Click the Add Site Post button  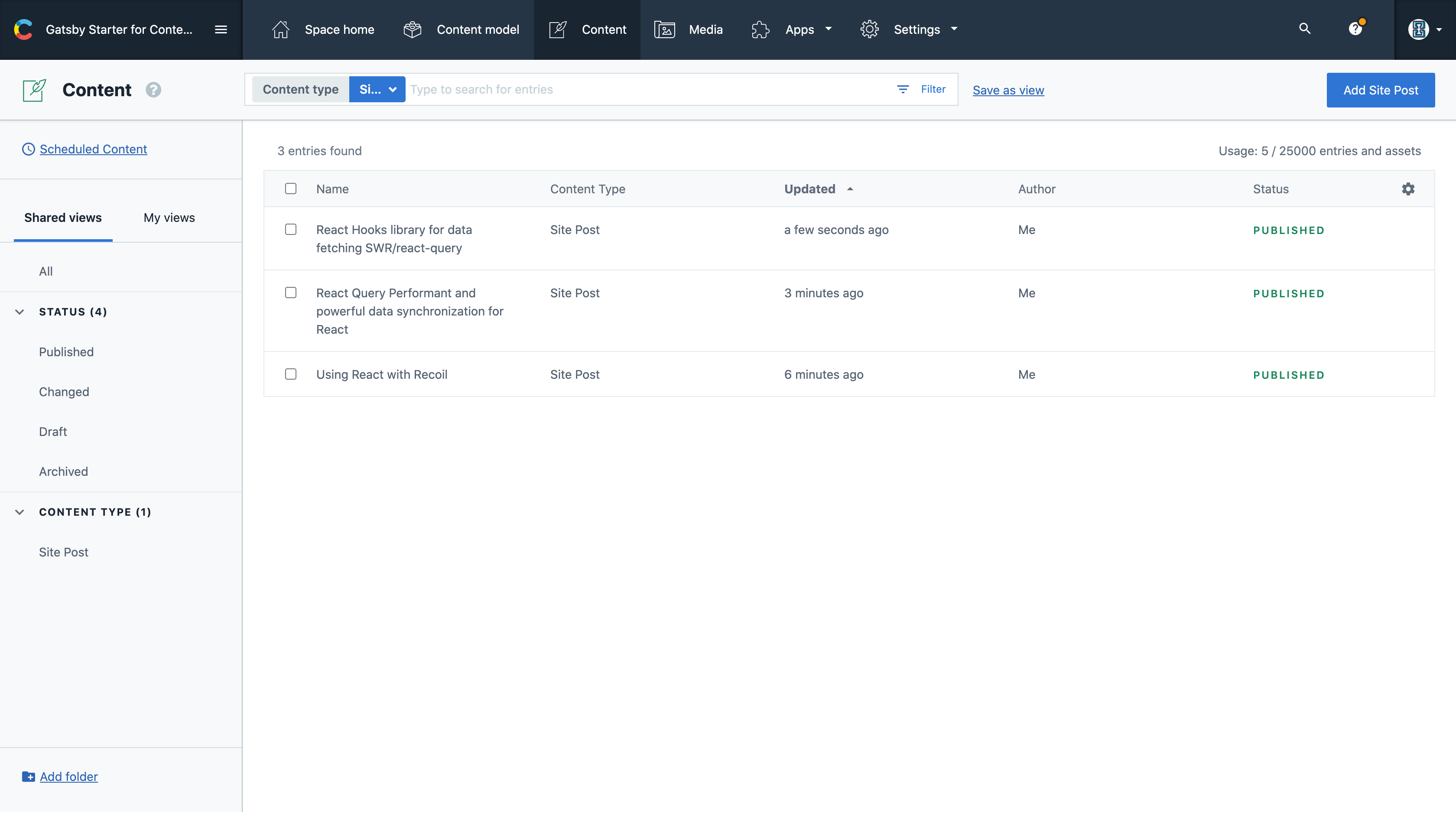(x=1381, y=90)
